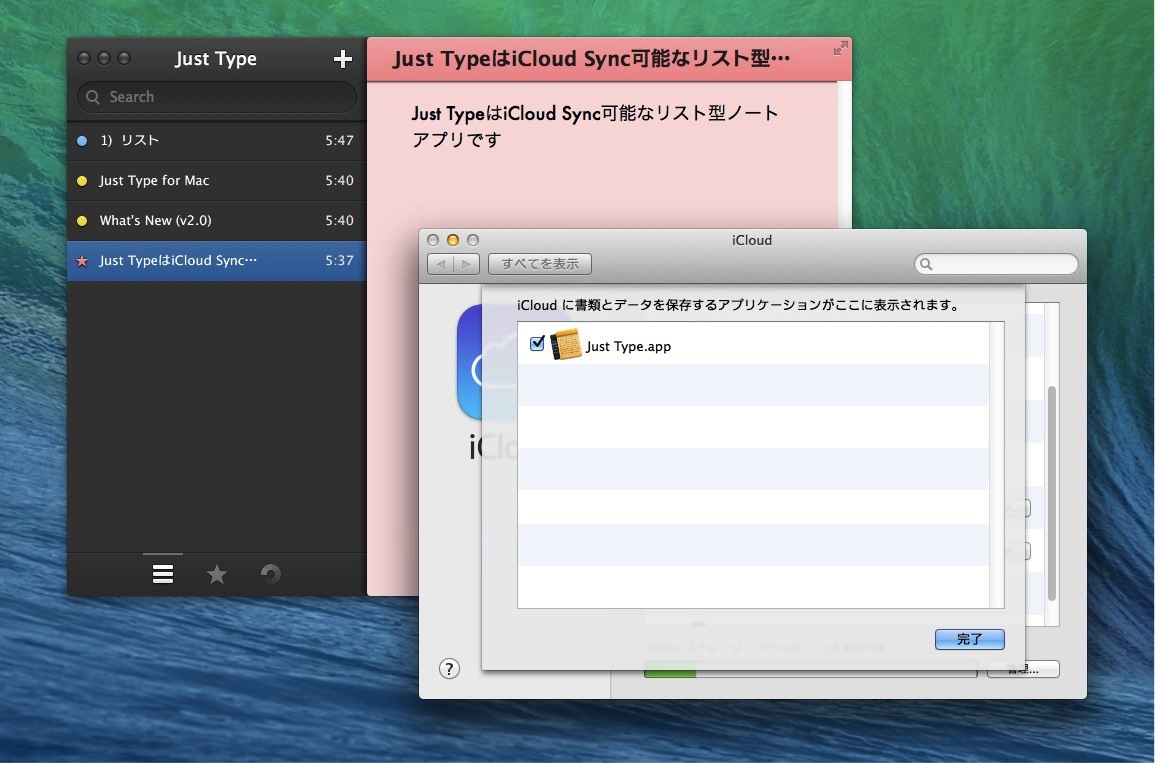Open the "Just Type for Mac" note

(x=217, y=180)
